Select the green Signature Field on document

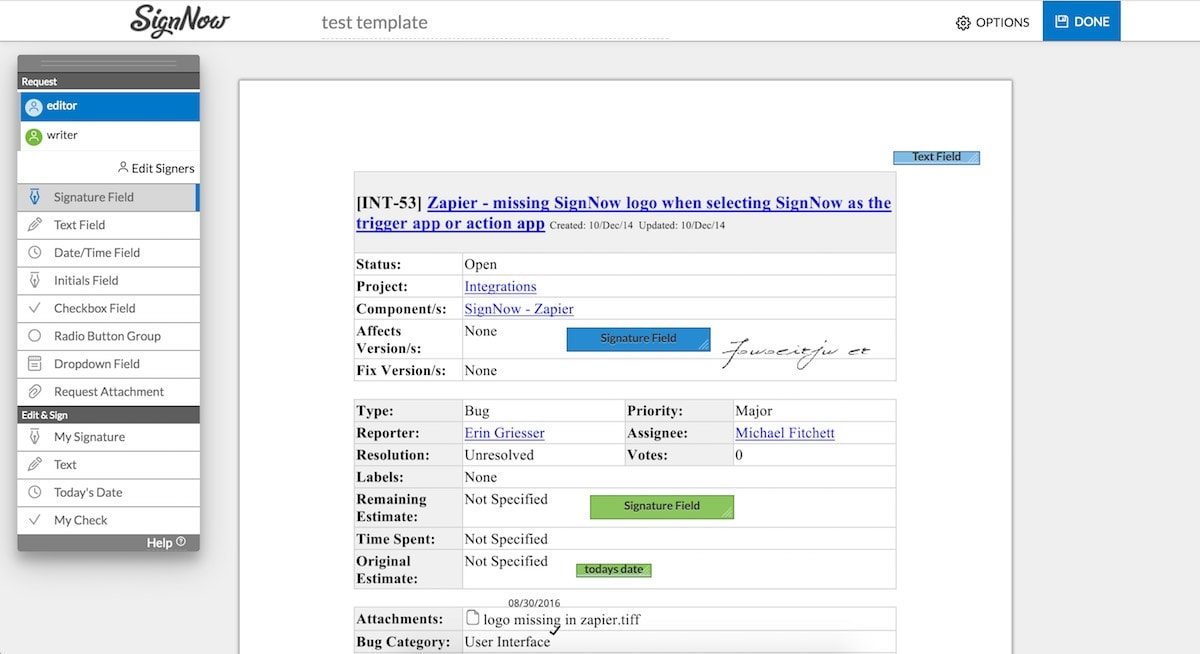(662, 506)
